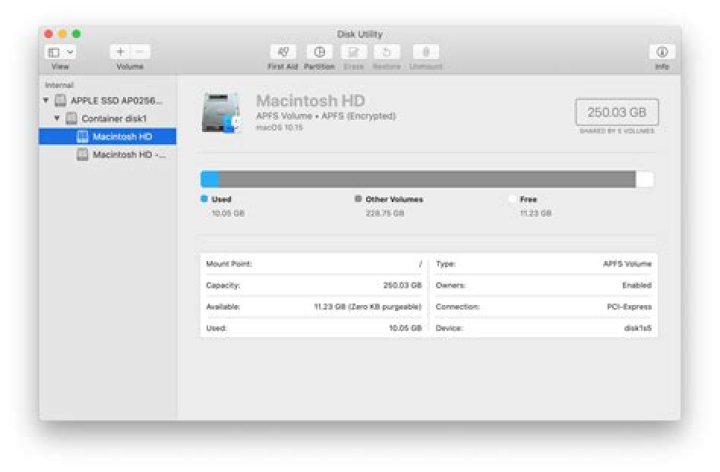Click the 10.05 GB value under Used legend

228,214
